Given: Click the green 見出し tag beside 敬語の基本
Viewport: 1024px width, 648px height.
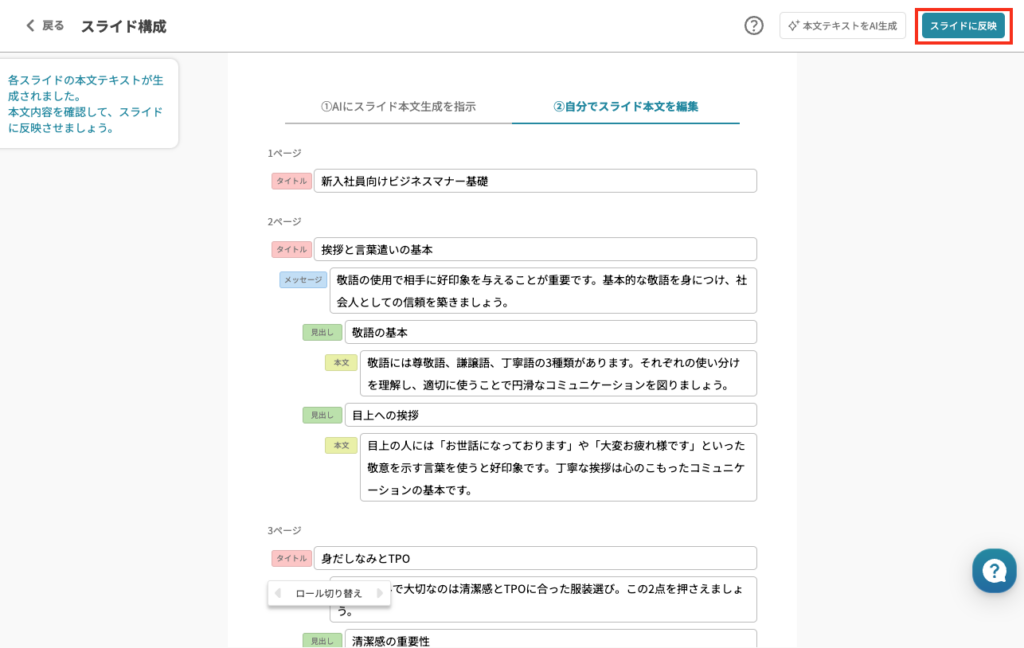Looking at the screenshot, I should point(322,332).
